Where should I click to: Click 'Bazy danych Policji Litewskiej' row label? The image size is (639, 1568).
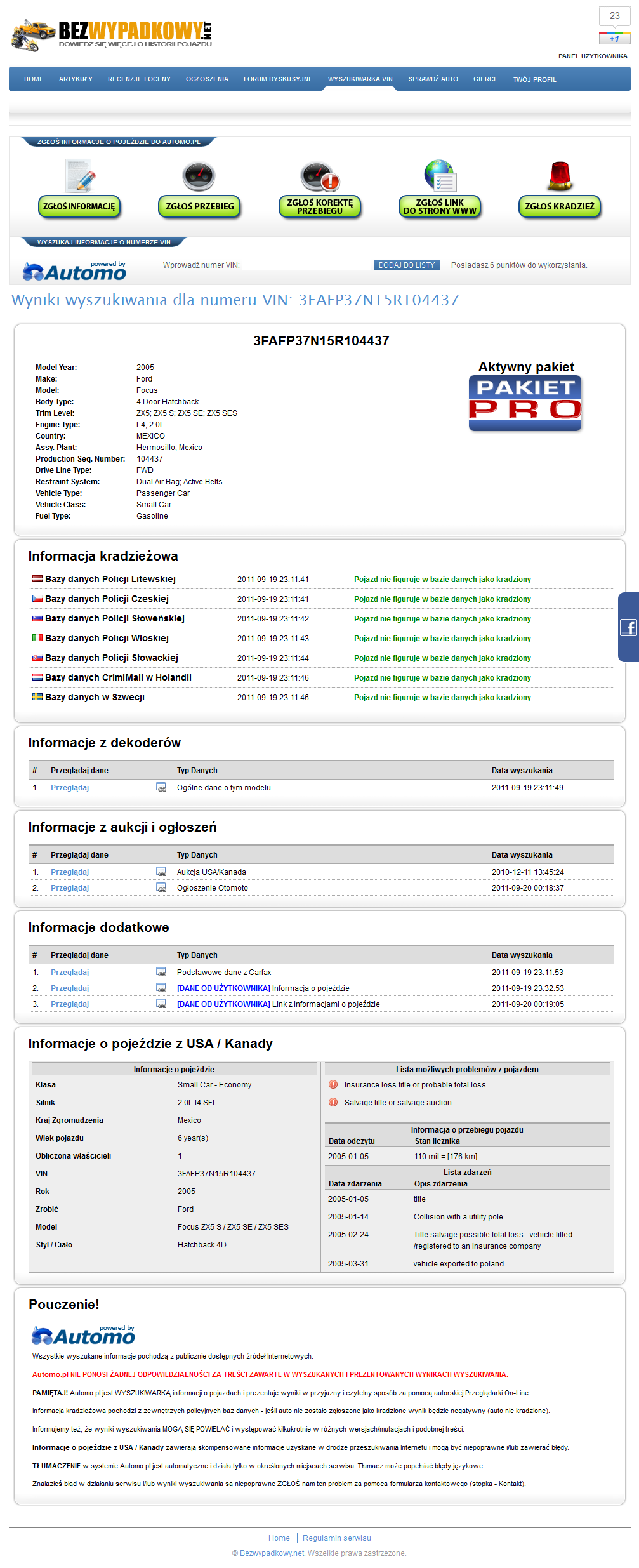tap(110, 578)
